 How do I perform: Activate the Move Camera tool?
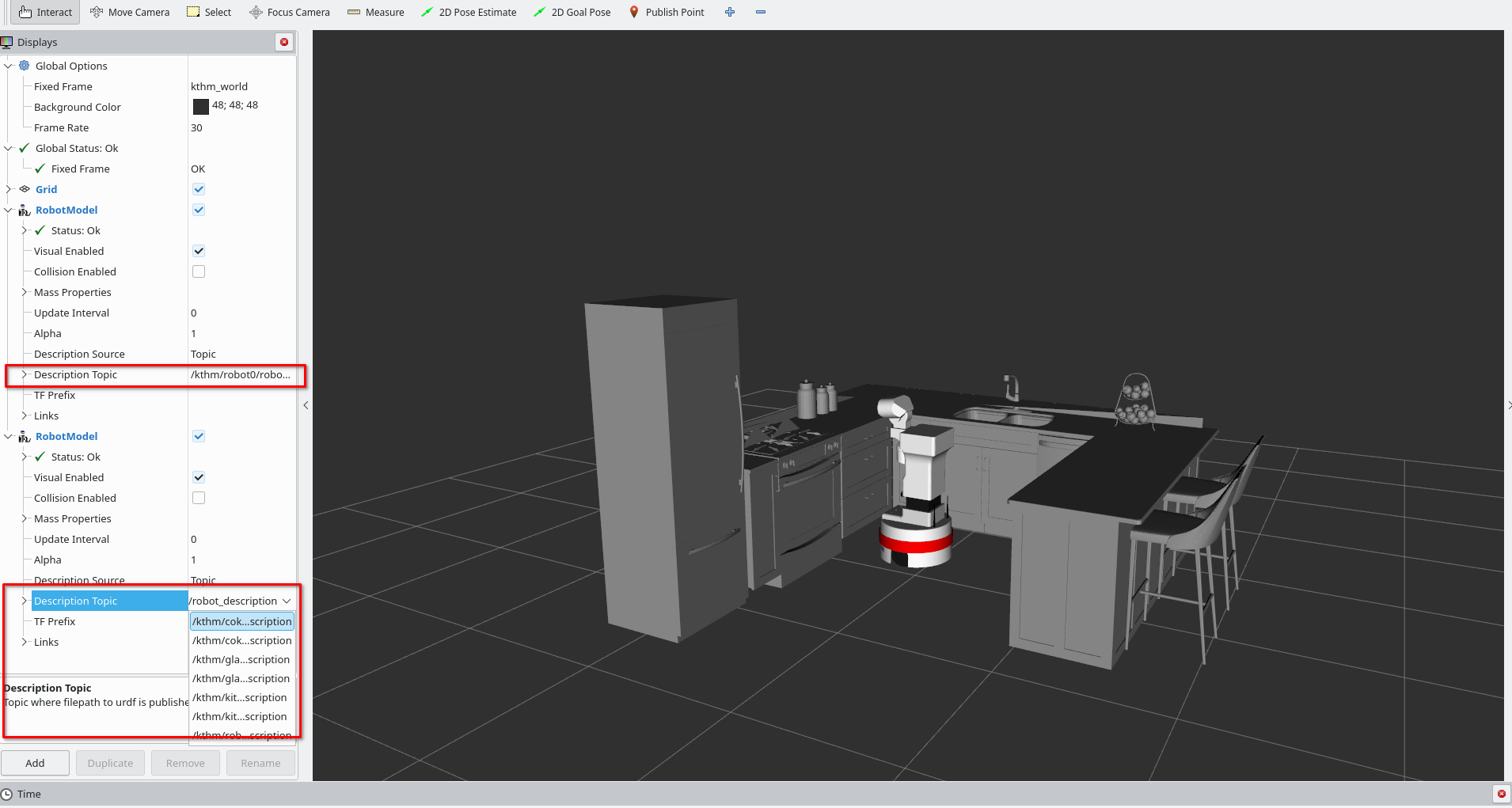130,12
